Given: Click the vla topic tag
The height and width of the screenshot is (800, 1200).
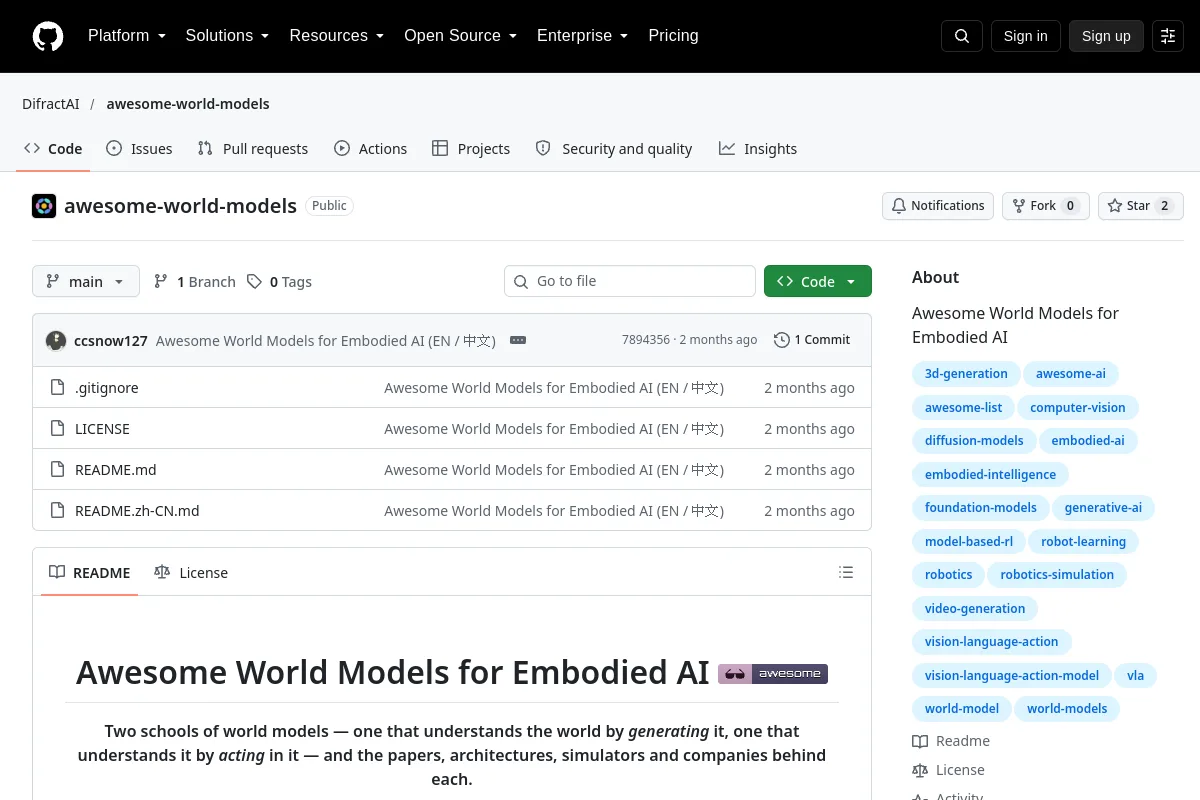Looking at the screenshot, I should tap(1135, 676).
